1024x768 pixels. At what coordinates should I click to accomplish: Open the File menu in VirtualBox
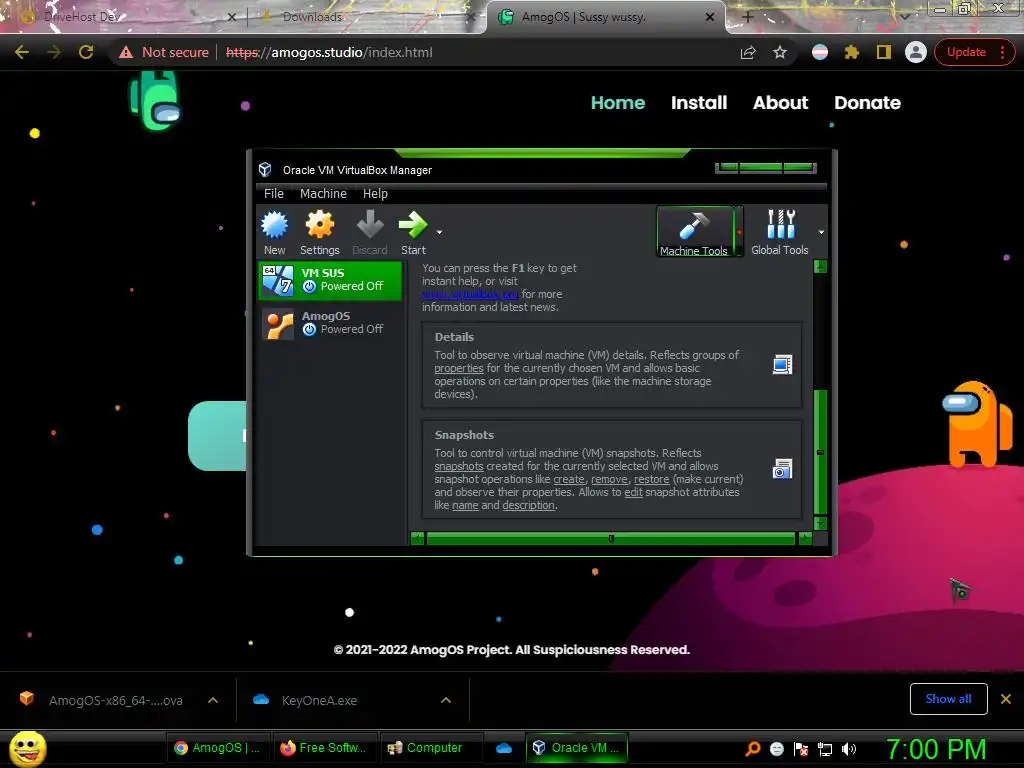click(274, 194)
